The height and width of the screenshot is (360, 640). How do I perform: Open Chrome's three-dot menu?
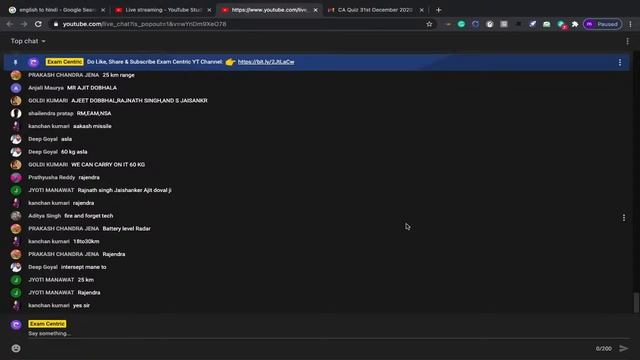630,24
